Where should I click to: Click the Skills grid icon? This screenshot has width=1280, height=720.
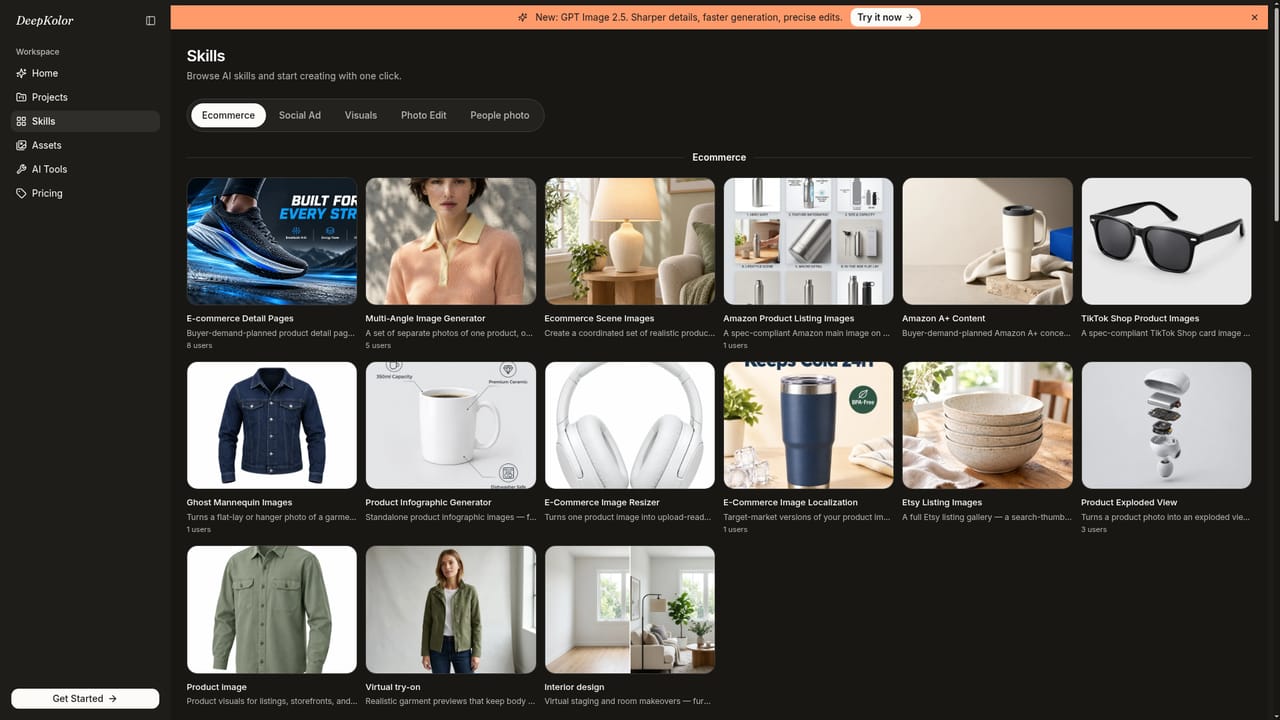[22, 121]
